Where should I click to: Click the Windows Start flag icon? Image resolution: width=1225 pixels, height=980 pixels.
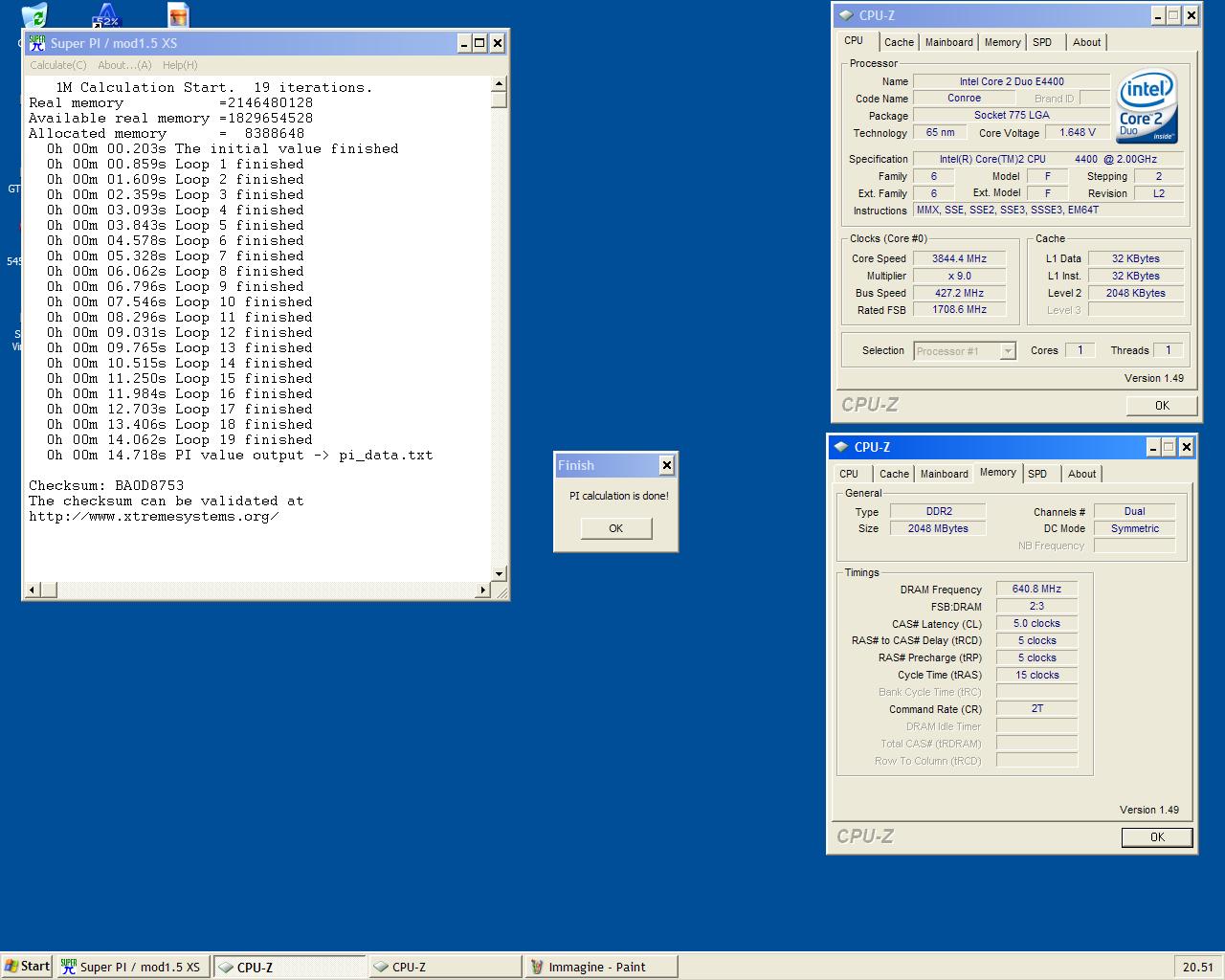[11, 967]
